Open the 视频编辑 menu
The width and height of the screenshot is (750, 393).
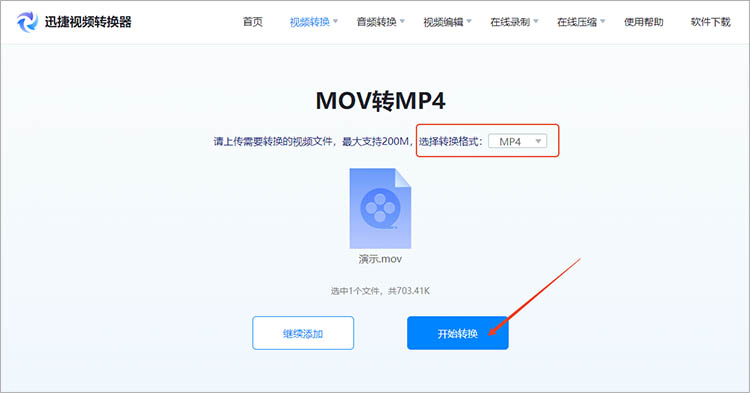(x=443, y=22)
